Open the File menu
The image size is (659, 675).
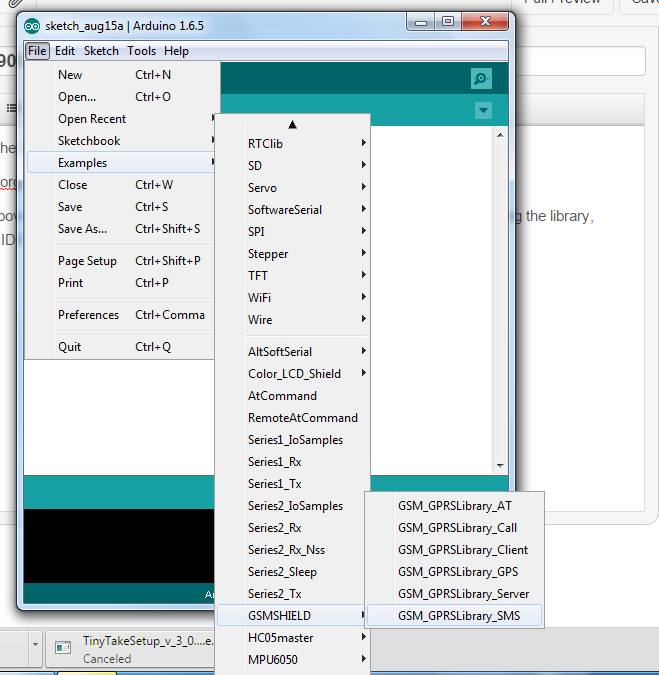[x=37, y=51]
